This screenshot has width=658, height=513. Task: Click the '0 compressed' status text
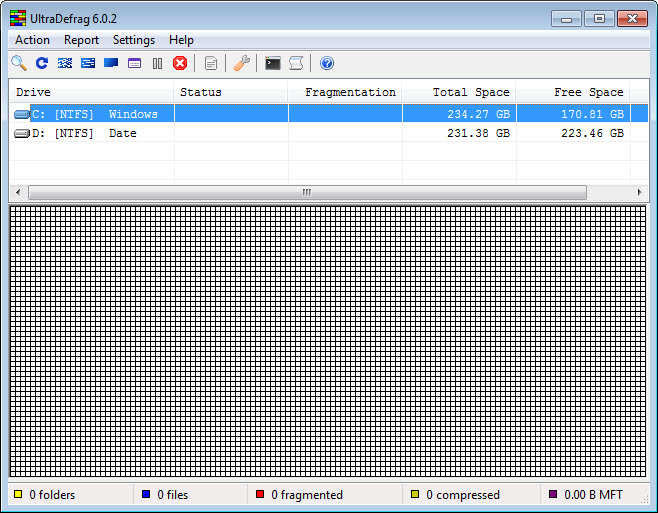tap(463, 495)
